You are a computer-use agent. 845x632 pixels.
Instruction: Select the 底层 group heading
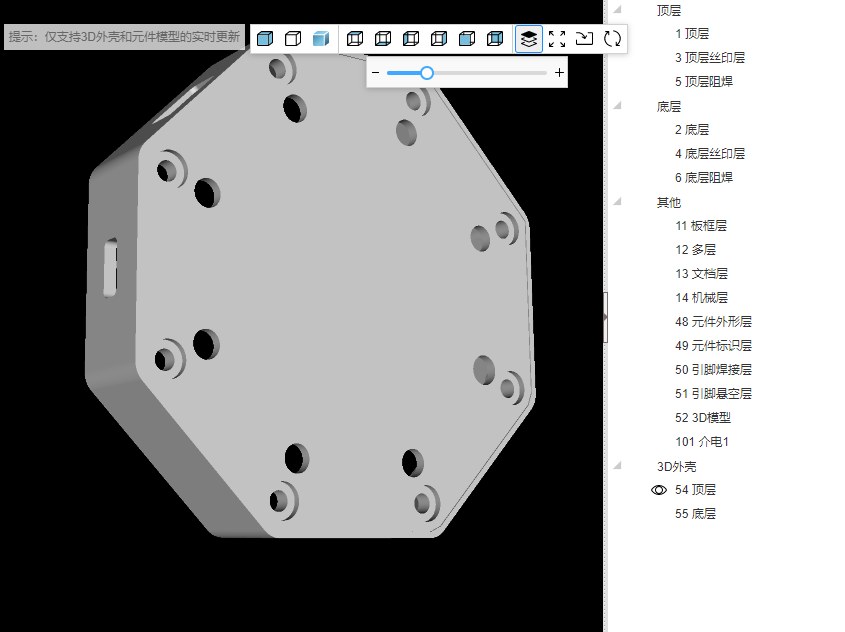[669, 107]
